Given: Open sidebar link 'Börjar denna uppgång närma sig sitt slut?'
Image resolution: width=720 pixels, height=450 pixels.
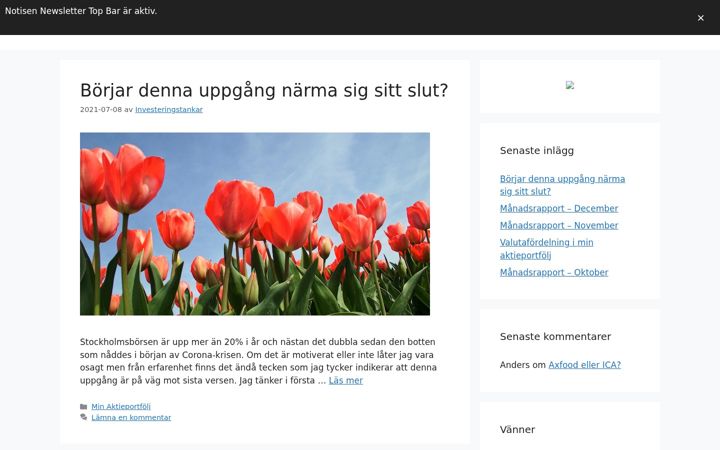Looking at the screenshot, I should (562, 185).
